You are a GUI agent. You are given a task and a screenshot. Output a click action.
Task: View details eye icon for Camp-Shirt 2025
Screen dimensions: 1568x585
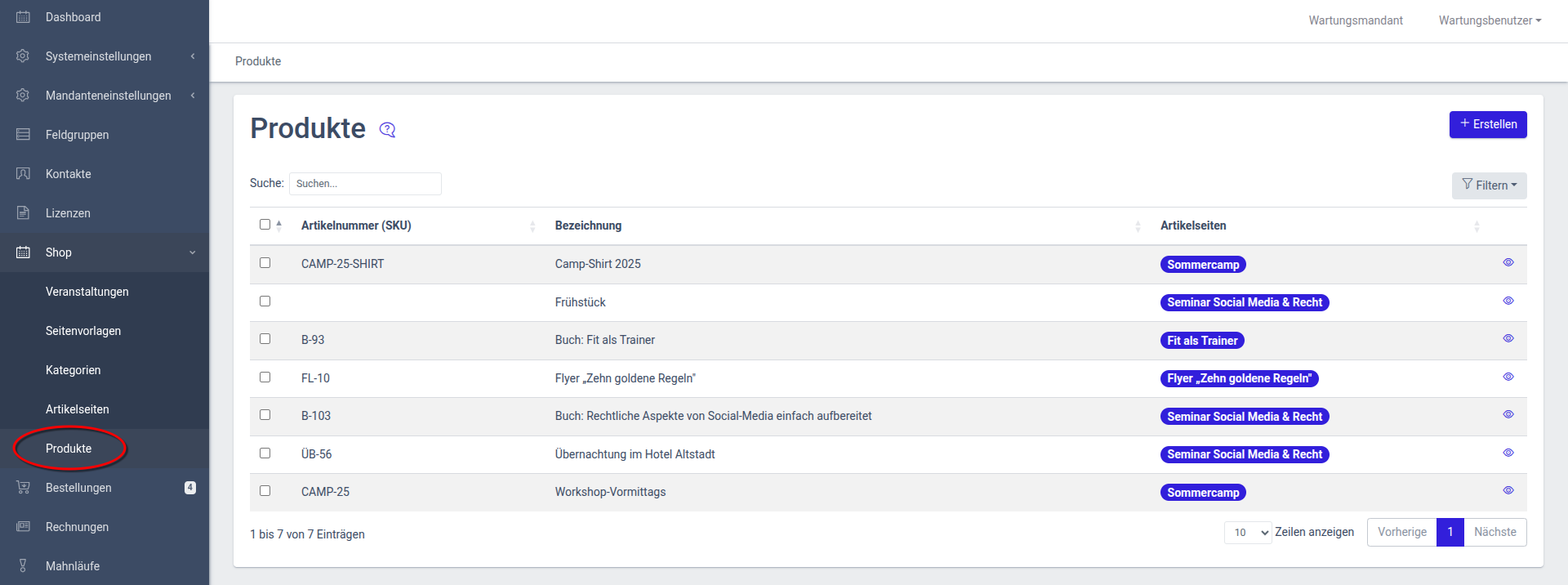(1508, 263)
